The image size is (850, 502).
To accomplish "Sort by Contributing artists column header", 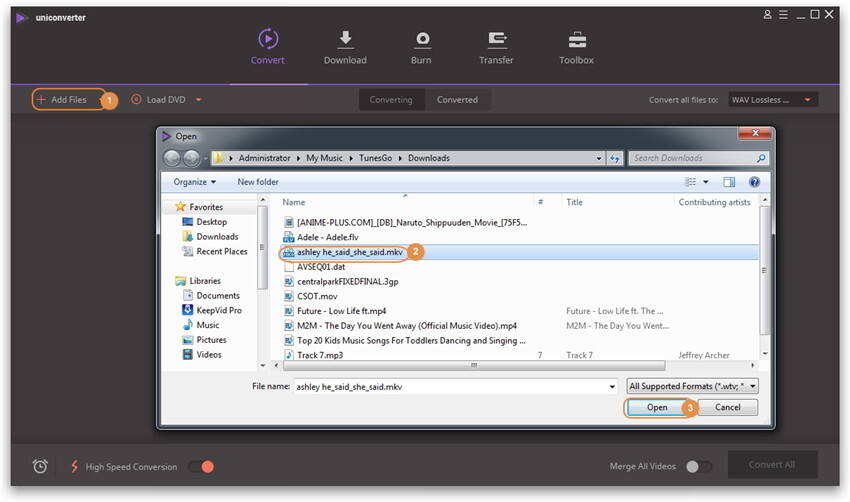I will [714, 202].
